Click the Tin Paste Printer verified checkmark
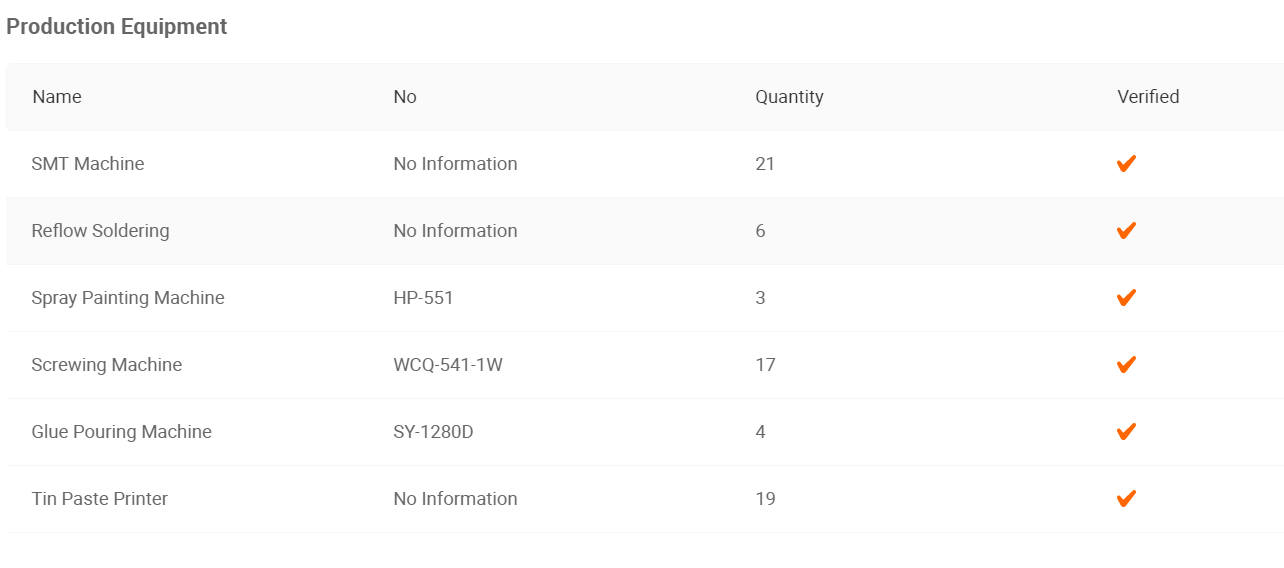The height and width of the screenshot is (568, 1284). pyautogui.click(x=1126, y=499)
